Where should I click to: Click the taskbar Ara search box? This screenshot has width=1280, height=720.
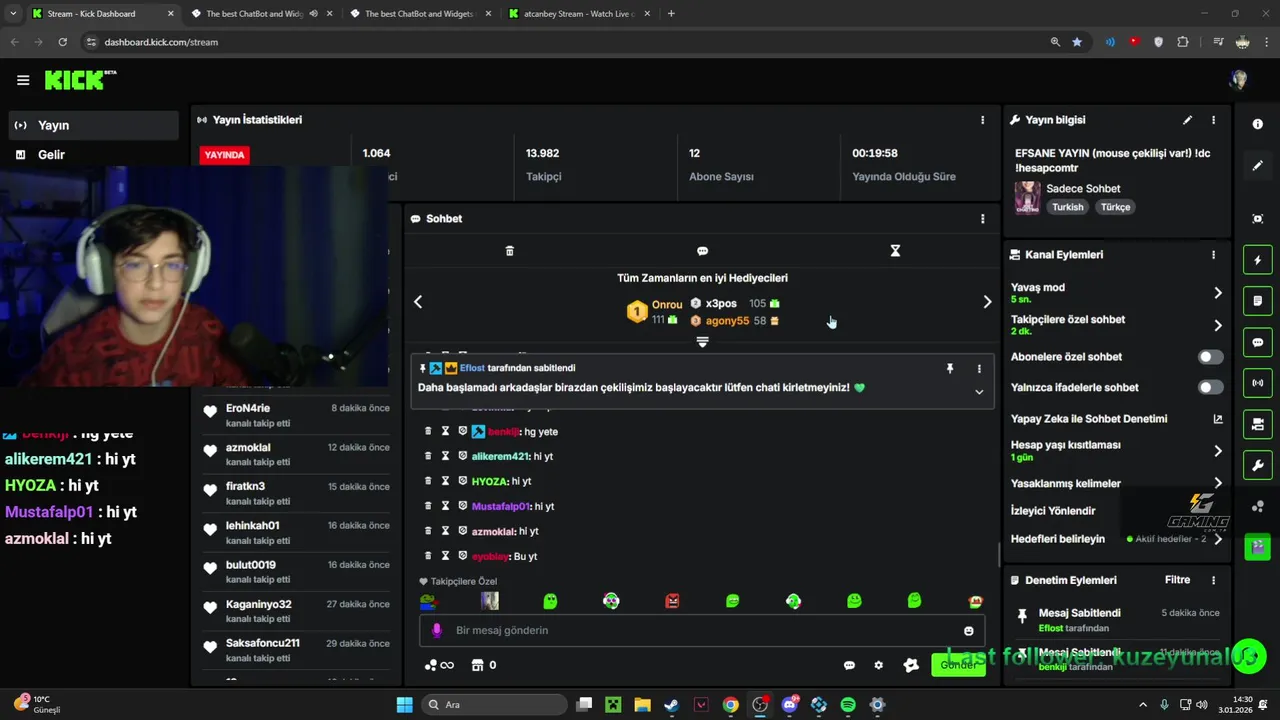tap(494, 705)
